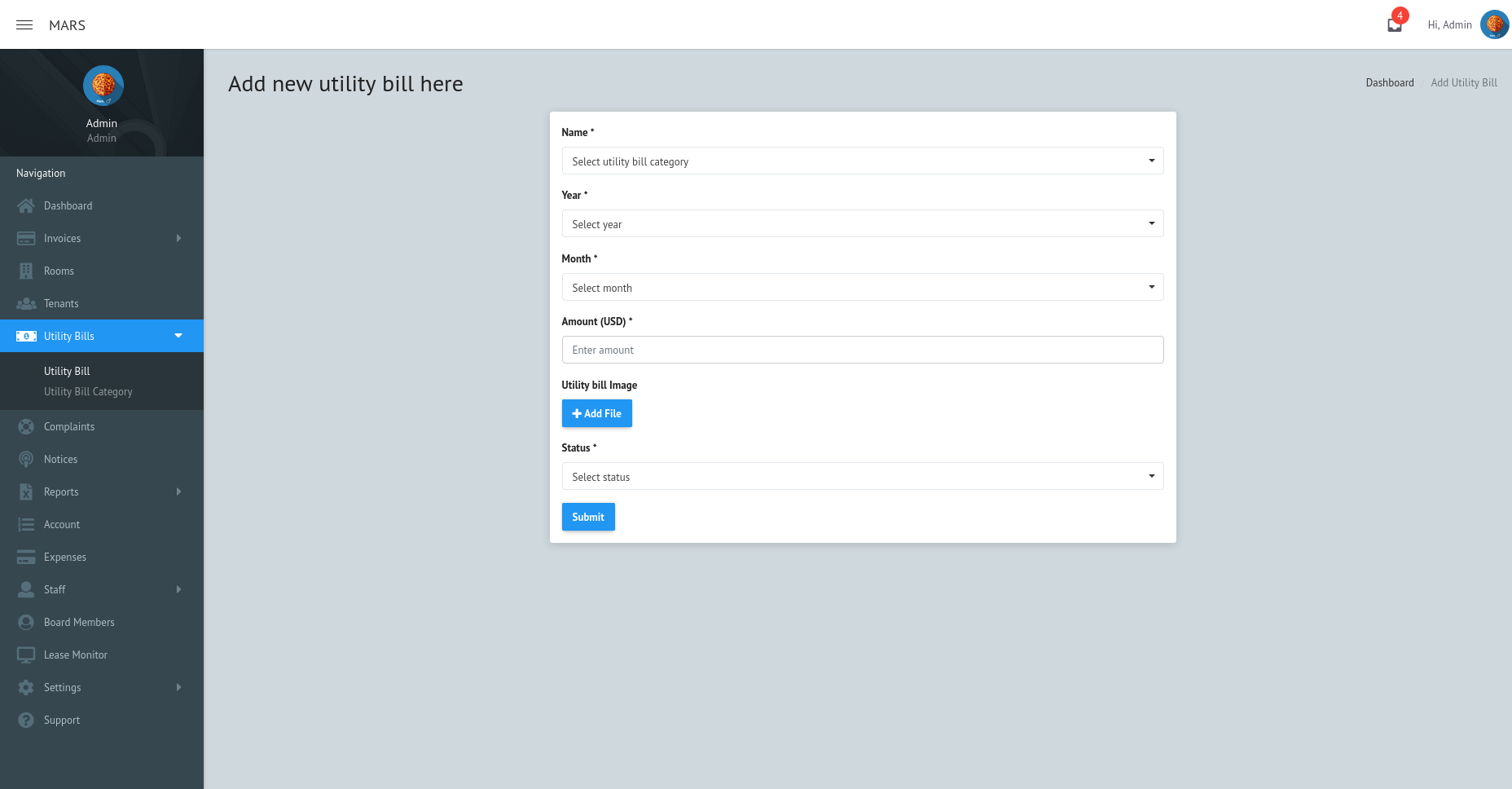
Task: Open the hamburger navigation menu
Action: pos(24,24)
